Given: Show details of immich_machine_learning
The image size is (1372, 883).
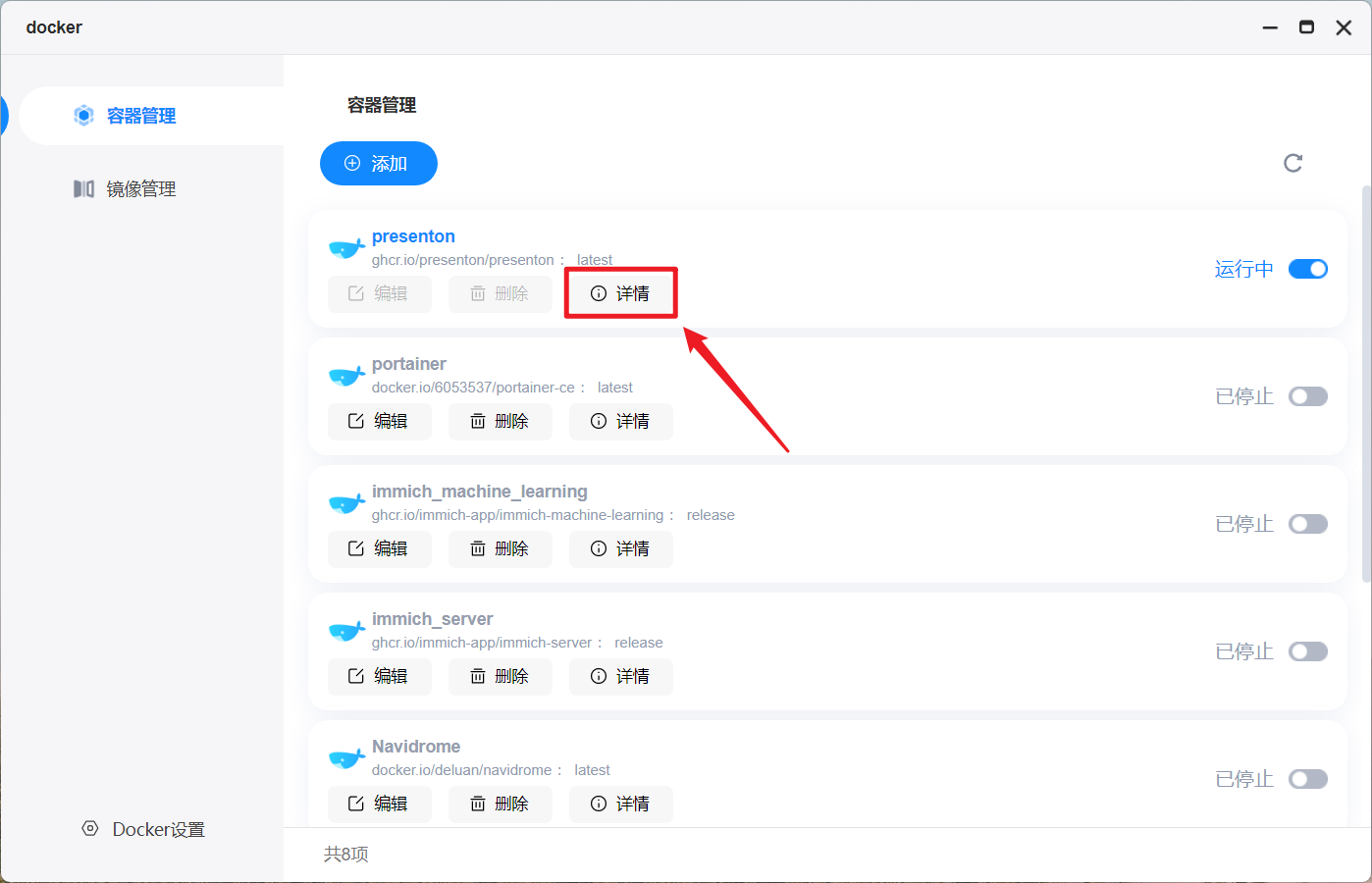Looking at the screenshot, I should point(621,548).
